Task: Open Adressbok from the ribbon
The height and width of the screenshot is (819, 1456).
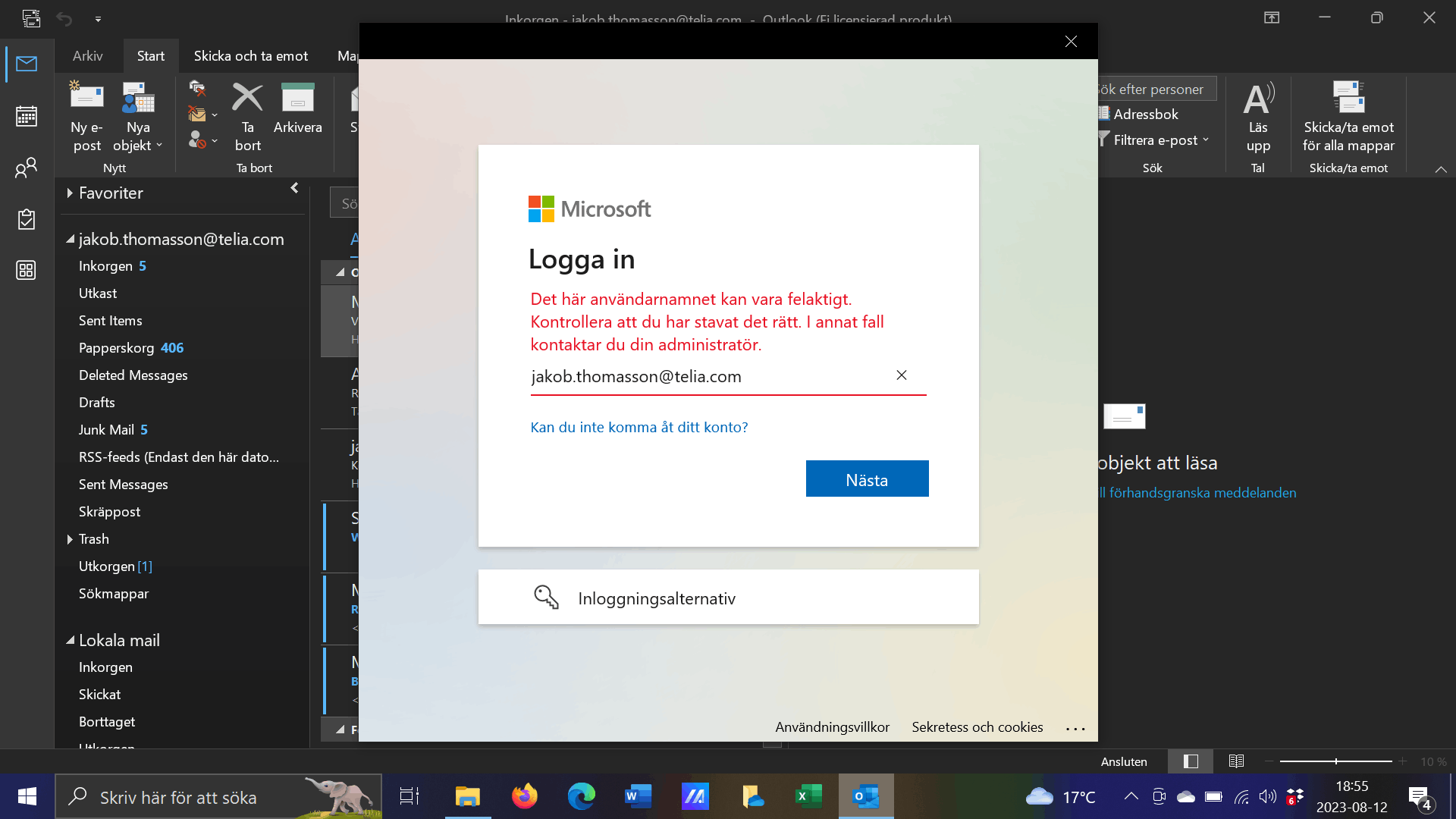Action: [x=1144, y=114]
